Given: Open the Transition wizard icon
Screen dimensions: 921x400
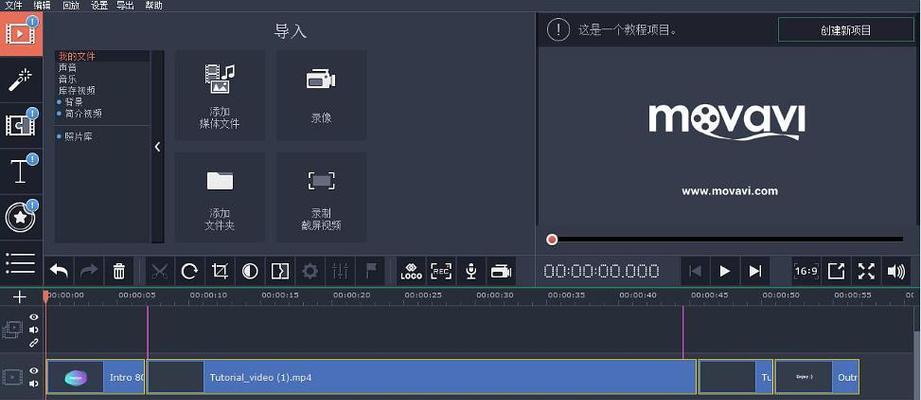Looking at the screenshot, I should (x=280, y=271).
